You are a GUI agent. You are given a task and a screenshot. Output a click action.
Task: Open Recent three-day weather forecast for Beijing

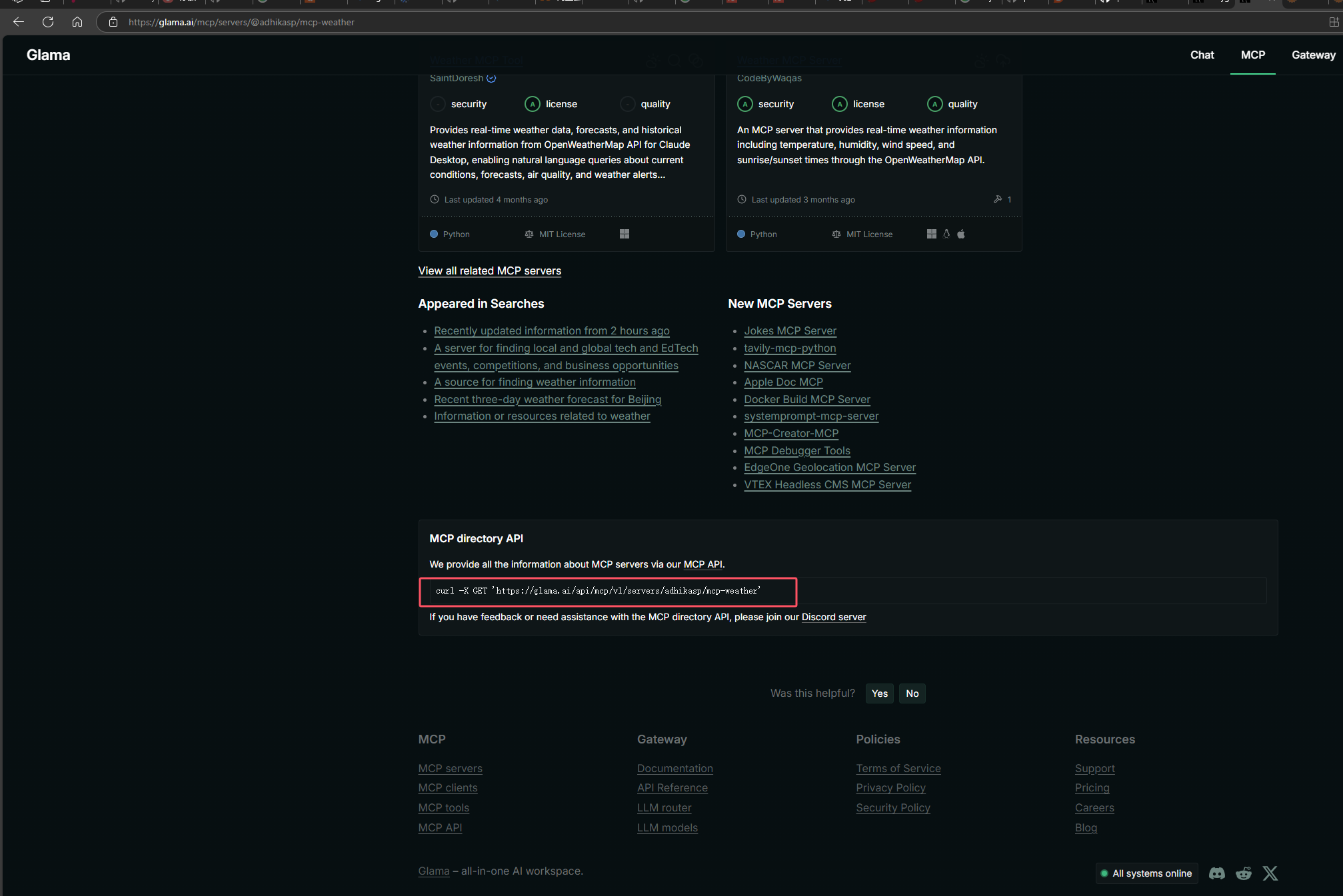tap(547, 399)
